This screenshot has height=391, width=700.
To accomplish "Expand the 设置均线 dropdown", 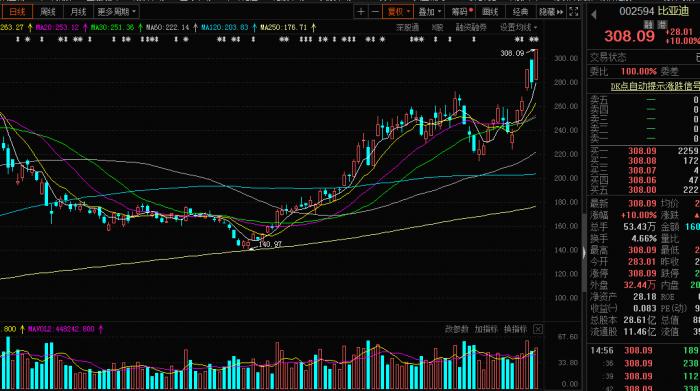I will pyautogui.click(x=518, y=28).
